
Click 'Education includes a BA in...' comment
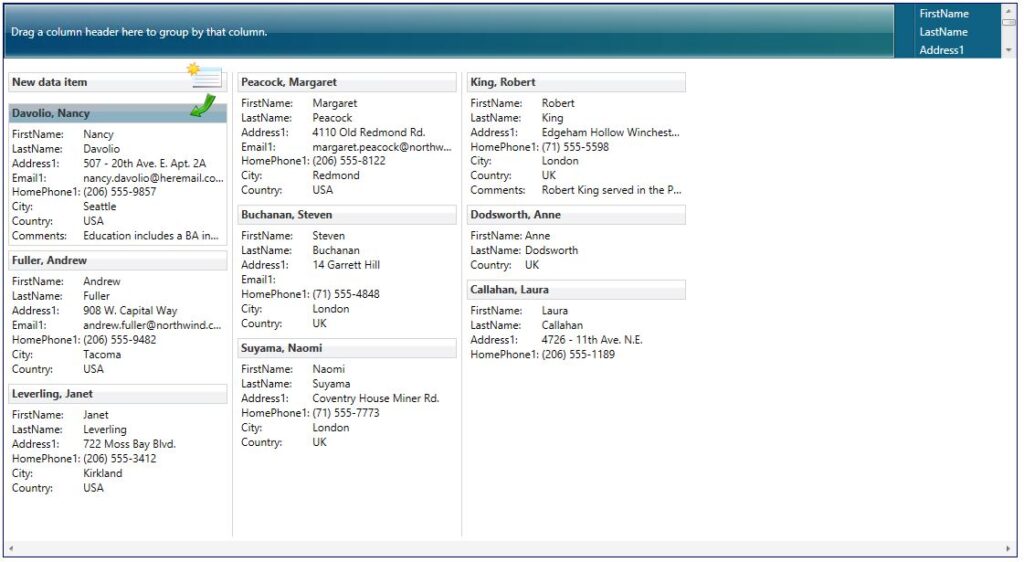[151, 236]
